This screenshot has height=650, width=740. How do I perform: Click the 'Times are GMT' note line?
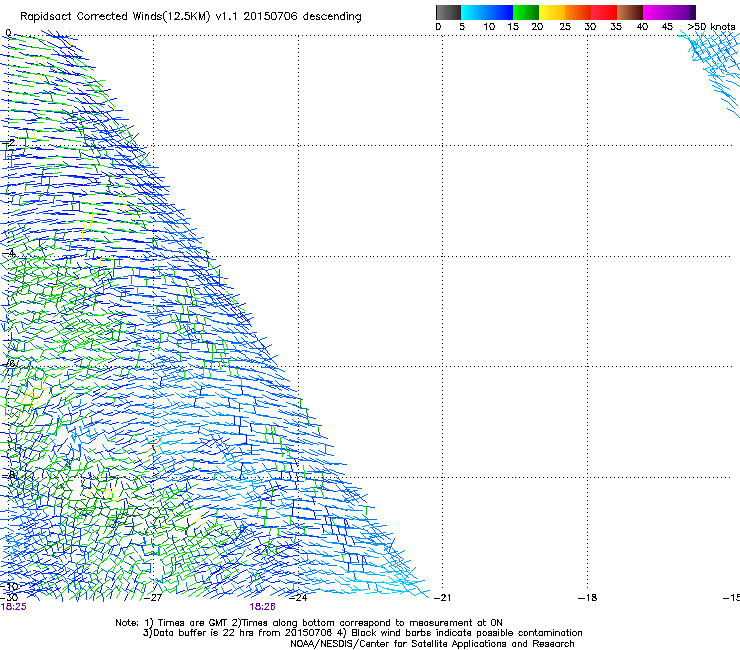[x=309, y=623]
